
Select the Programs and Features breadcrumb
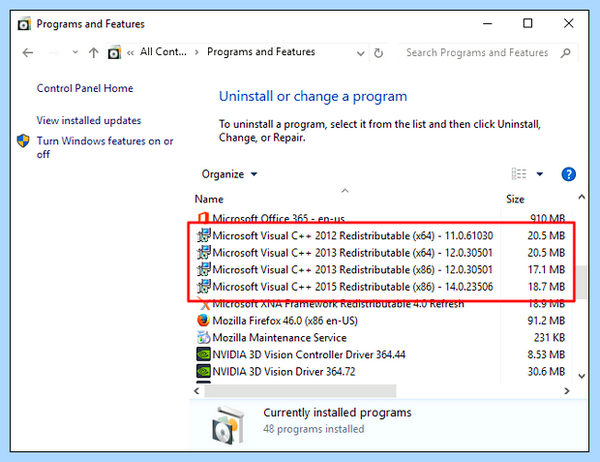pyautogui.click(x=261, y=52)
